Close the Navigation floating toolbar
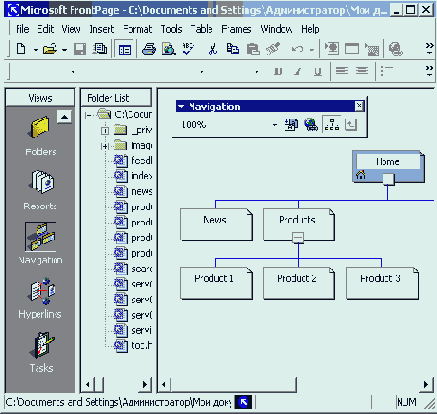Screen dimensions: 437x414 coord(359,106)
